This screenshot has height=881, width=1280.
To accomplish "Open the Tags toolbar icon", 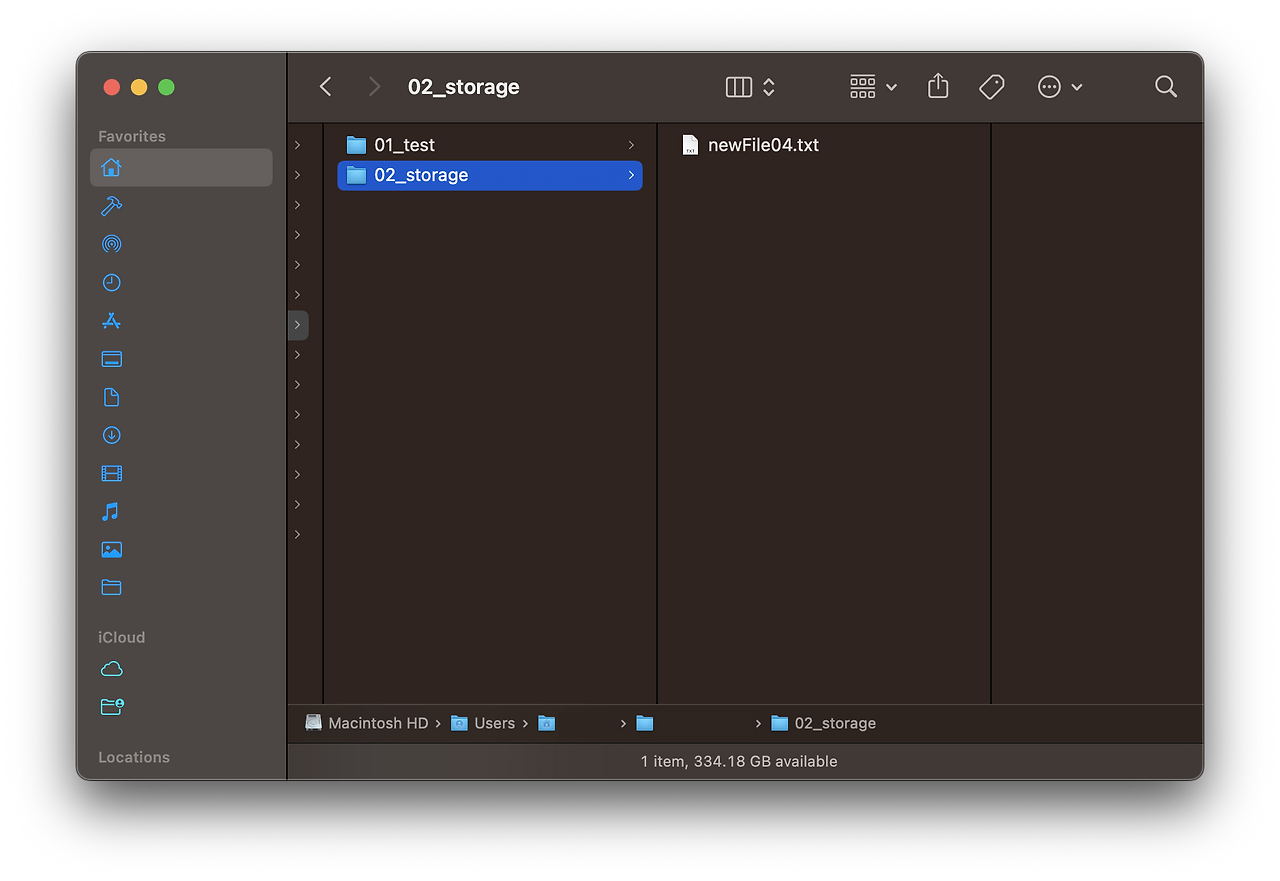I will tap(991, 87).
